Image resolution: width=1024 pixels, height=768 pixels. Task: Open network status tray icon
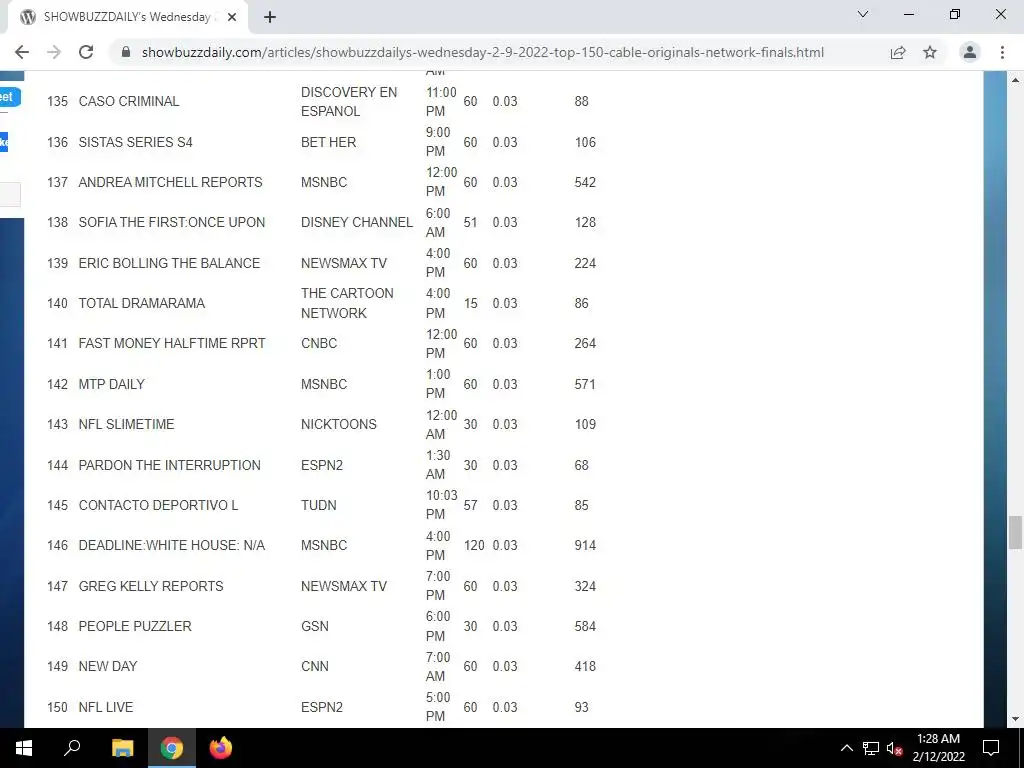pos(871,748)
